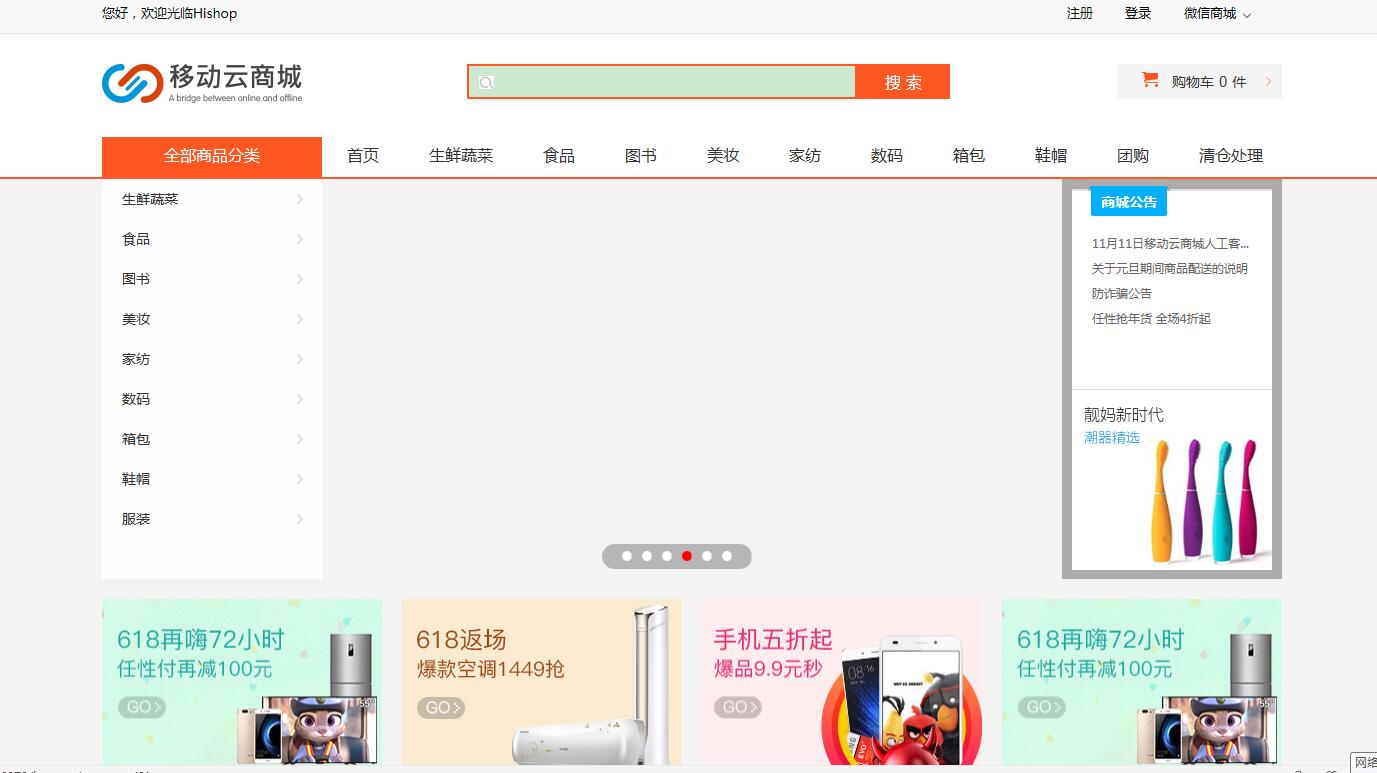Screen dimensions: 1377x773
Task: Click the 靓妈新时代 heading
Action: pyautogui.click(x=1124, y=414)
